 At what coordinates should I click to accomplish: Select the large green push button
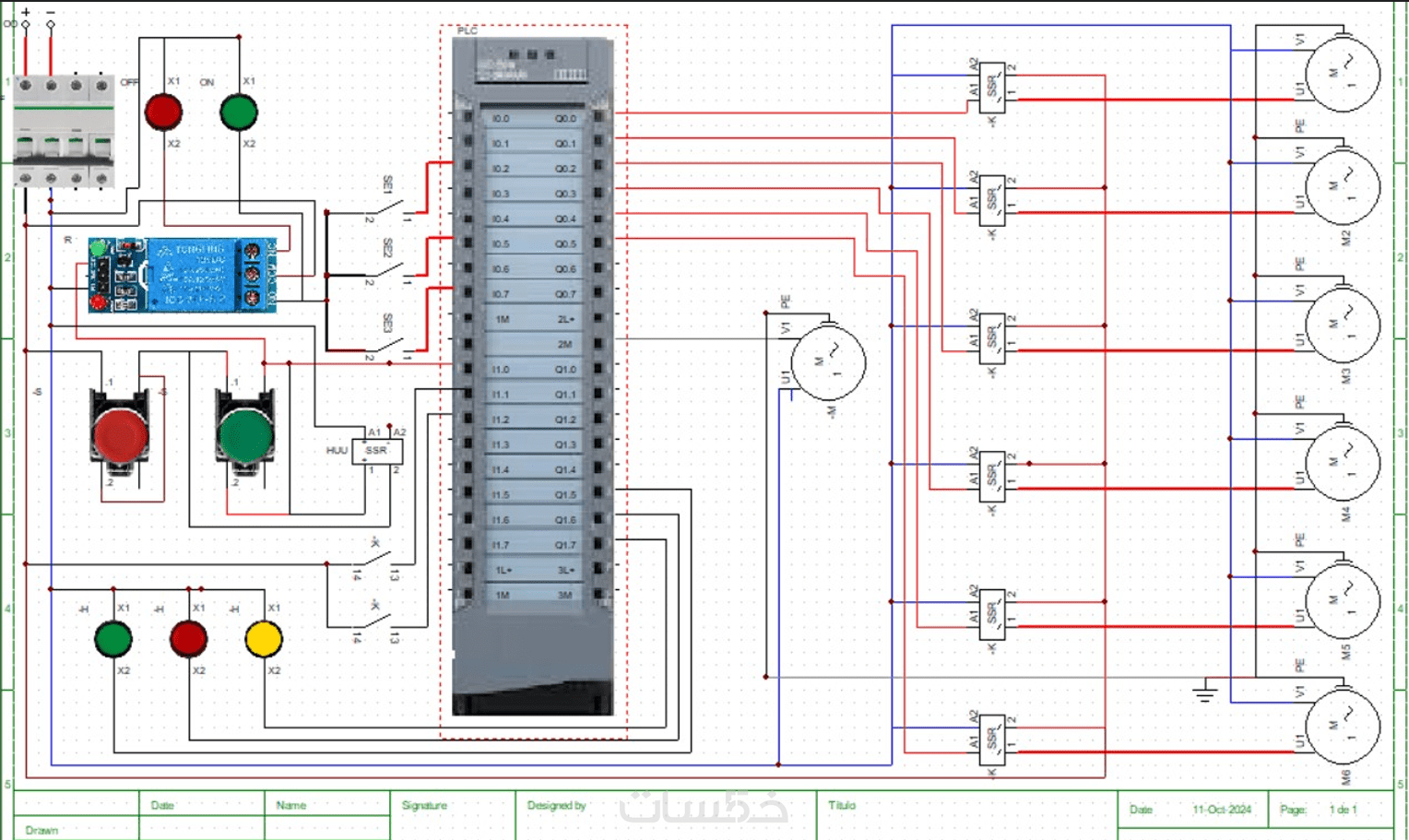click(245, 436)
